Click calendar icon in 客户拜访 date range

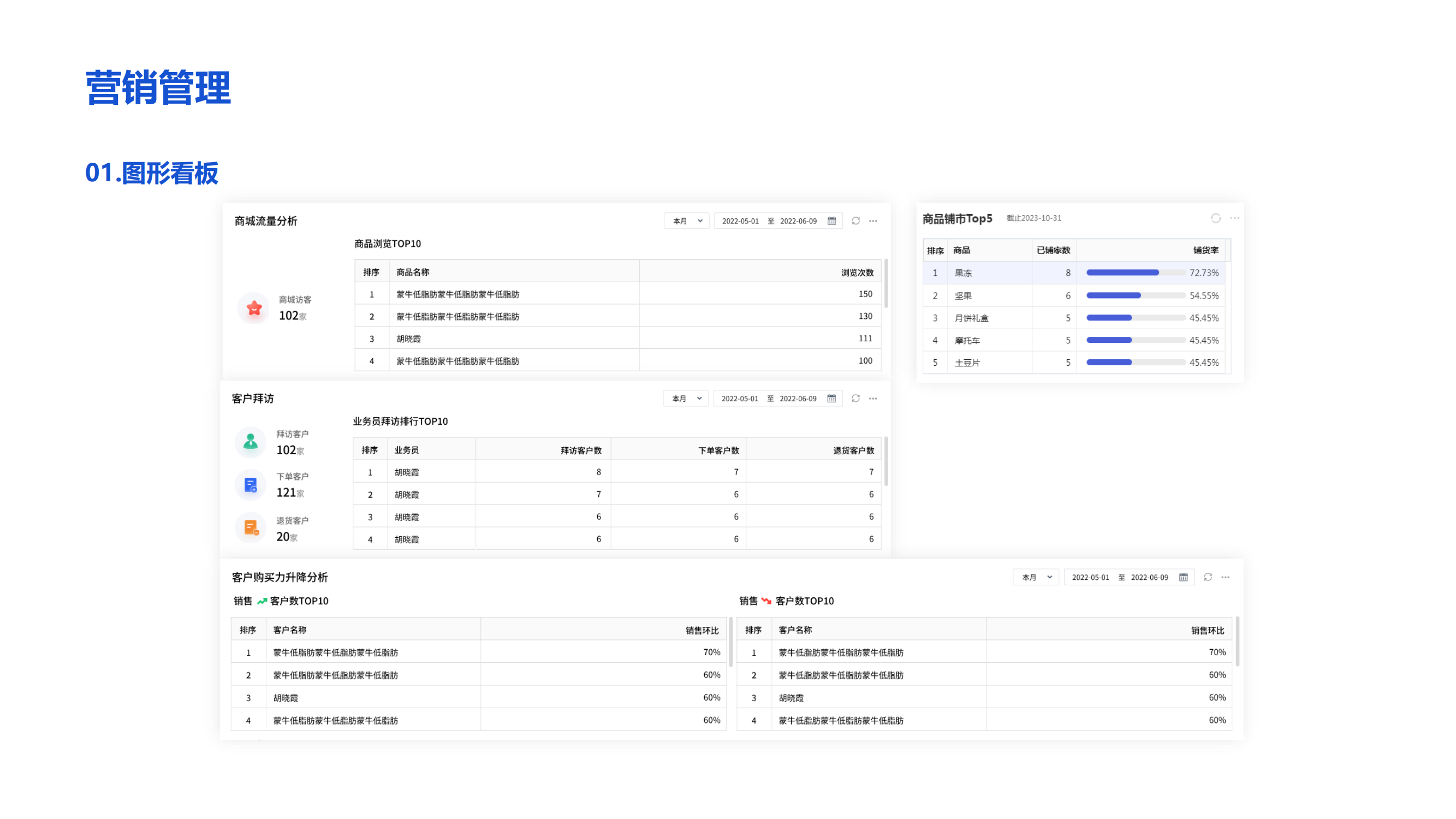tap(831, 399)
